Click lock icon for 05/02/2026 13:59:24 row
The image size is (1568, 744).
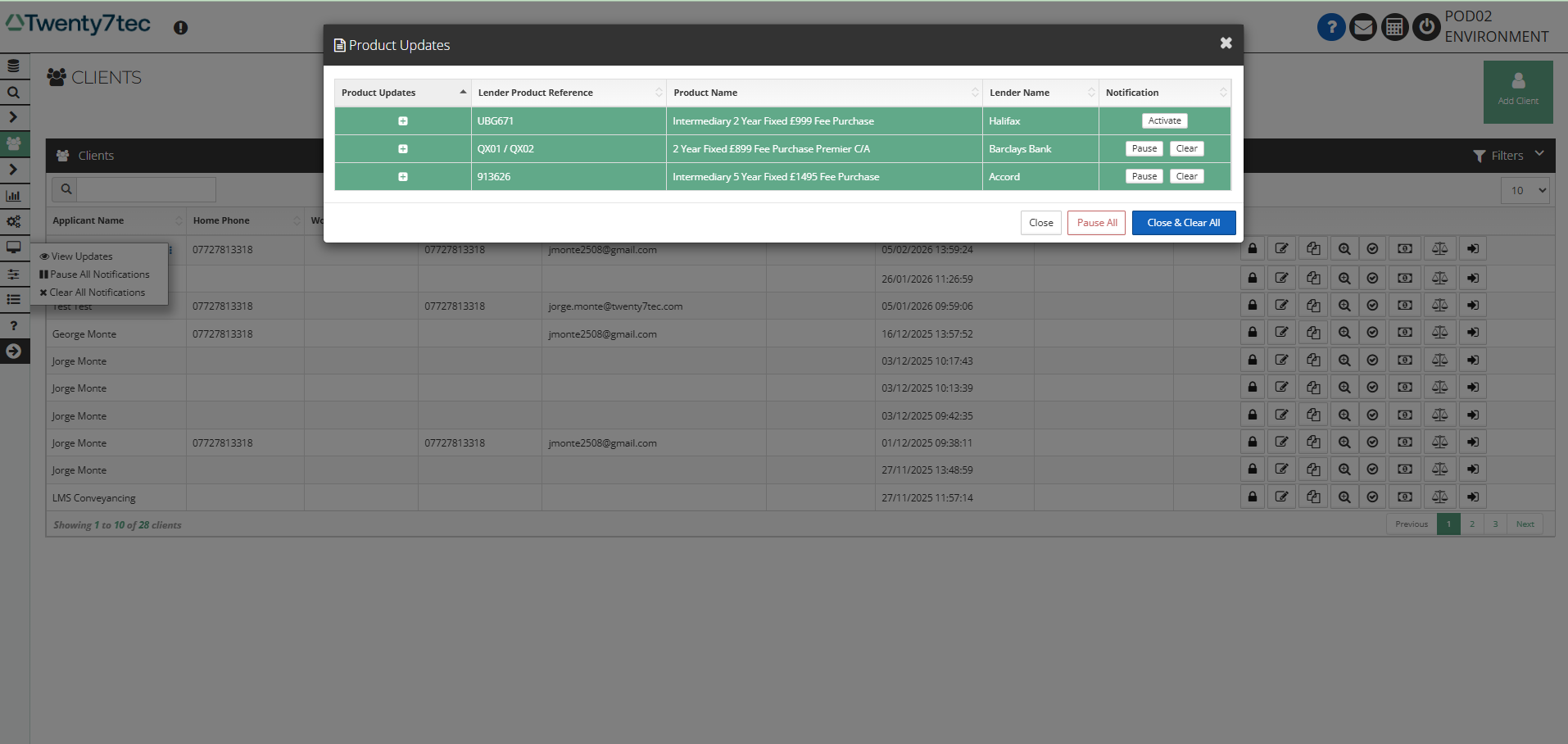(1253, 249)
